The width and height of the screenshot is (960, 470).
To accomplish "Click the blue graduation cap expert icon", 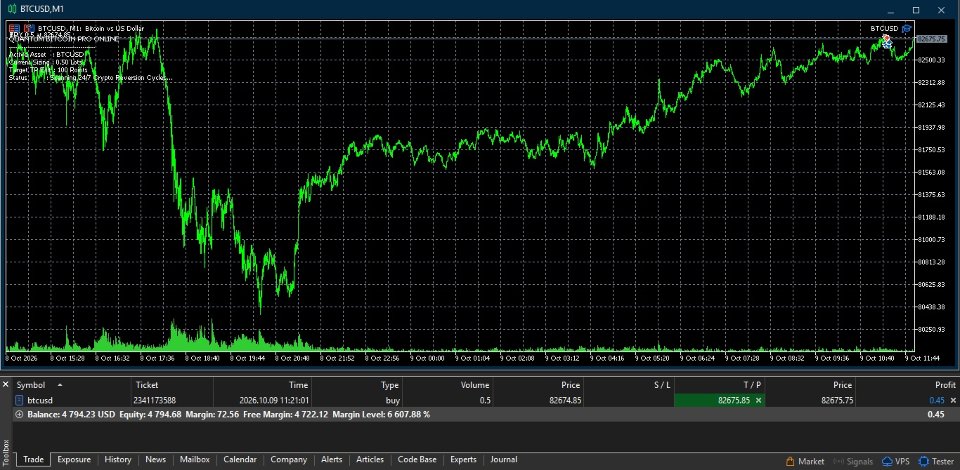I will click(x=907, y=29).
